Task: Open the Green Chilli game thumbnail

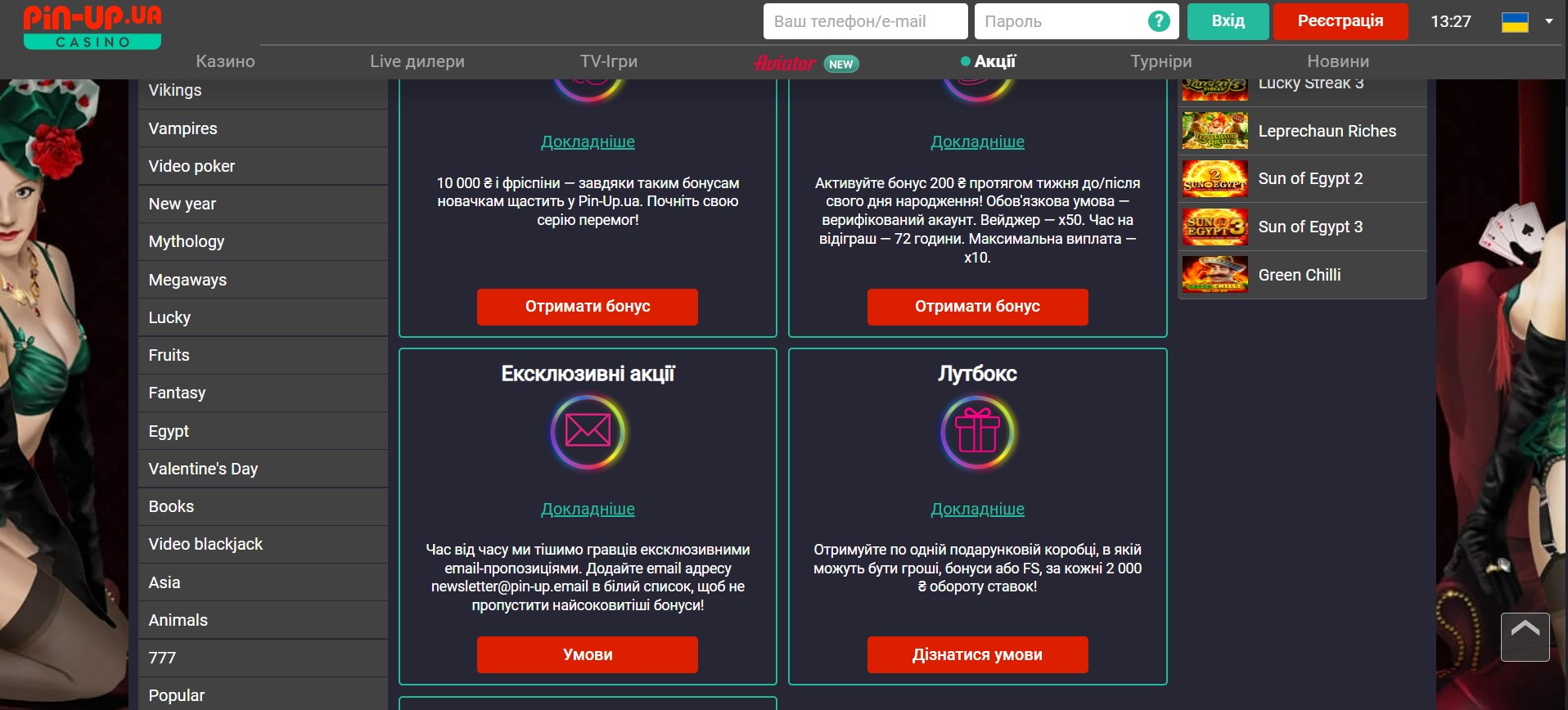Action: click(x=1214, y=275)
